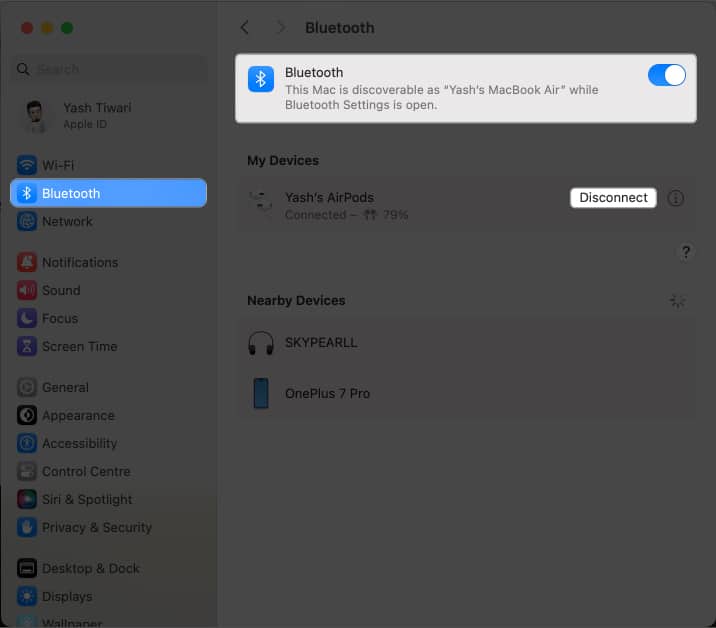Open Appearance settings

(x=109, y=416)
